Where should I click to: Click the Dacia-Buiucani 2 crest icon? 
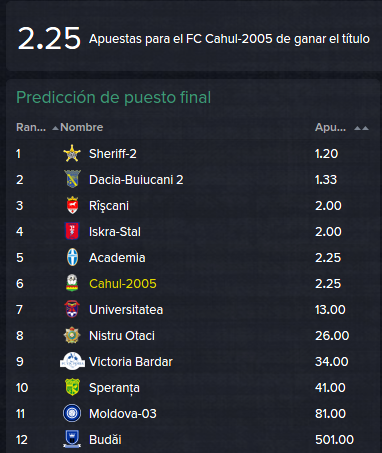pyautogui.click(x=72, y=179)
